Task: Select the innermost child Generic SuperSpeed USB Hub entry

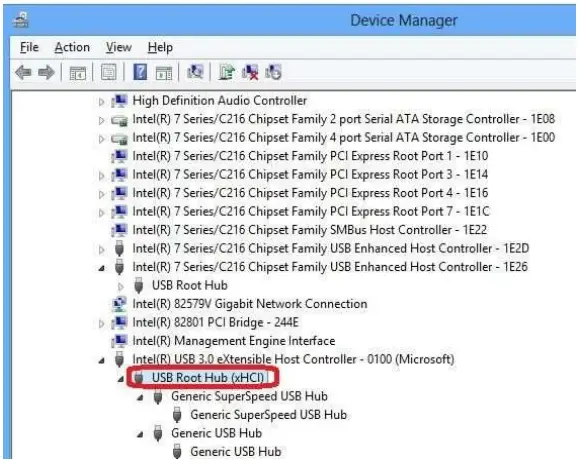Action: pyautogui.click(x=269, y=415)
